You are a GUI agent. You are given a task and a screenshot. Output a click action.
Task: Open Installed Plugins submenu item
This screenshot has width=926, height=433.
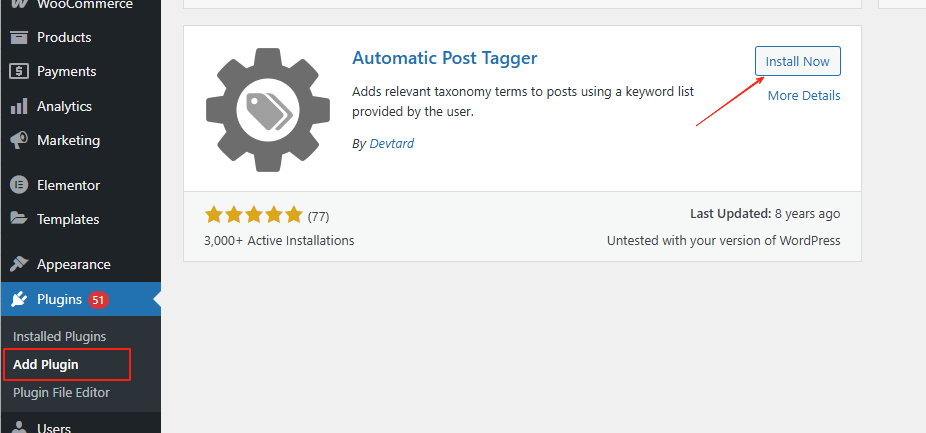[x=59, y=337]
